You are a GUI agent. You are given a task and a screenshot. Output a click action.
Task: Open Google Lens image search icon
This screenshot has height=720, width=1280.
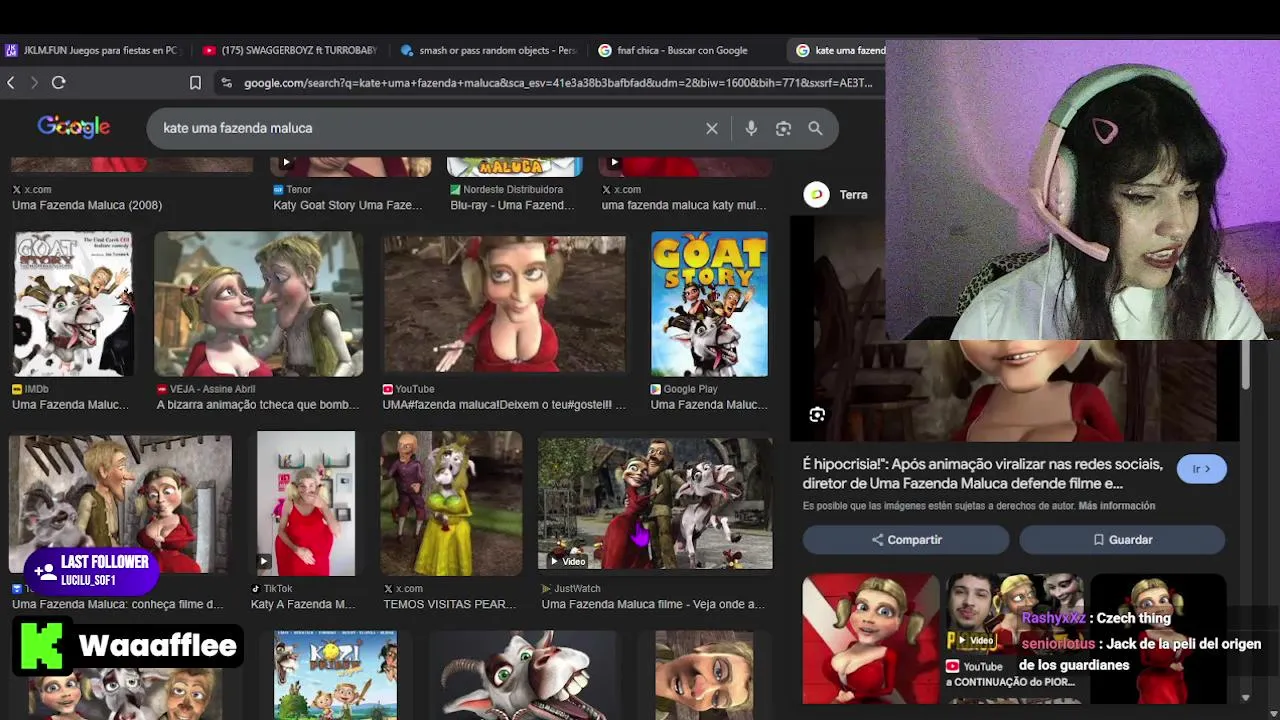783,128
